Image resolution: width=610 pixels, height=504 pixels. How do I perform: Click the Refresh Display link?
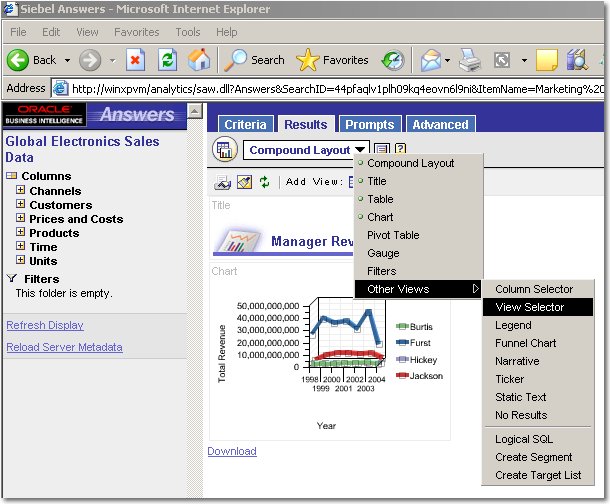(x=45, y=325)
